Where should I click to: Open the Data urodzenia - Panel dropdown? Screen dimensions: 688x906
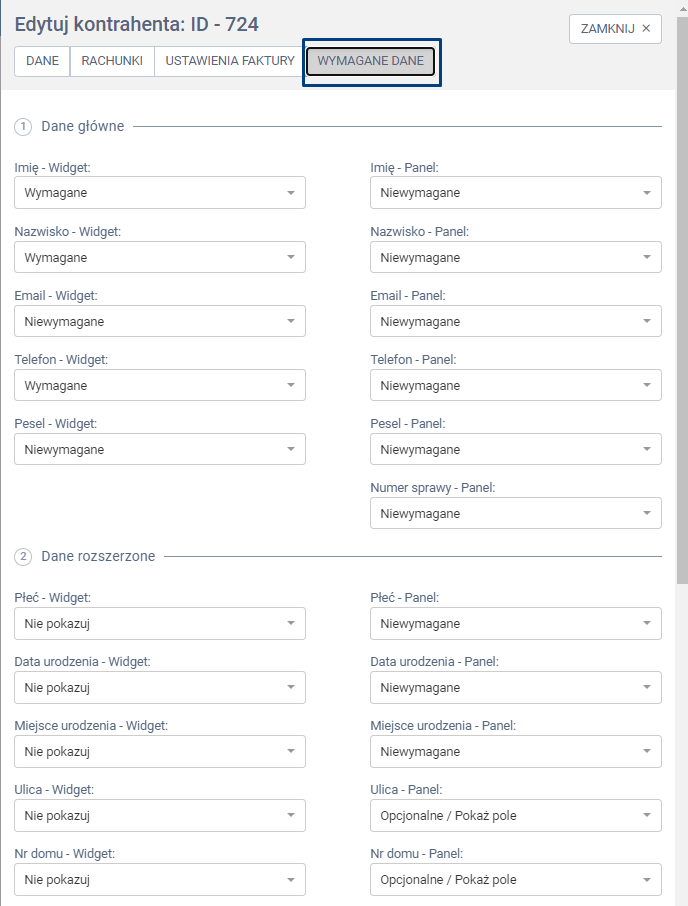coord(515,688)
